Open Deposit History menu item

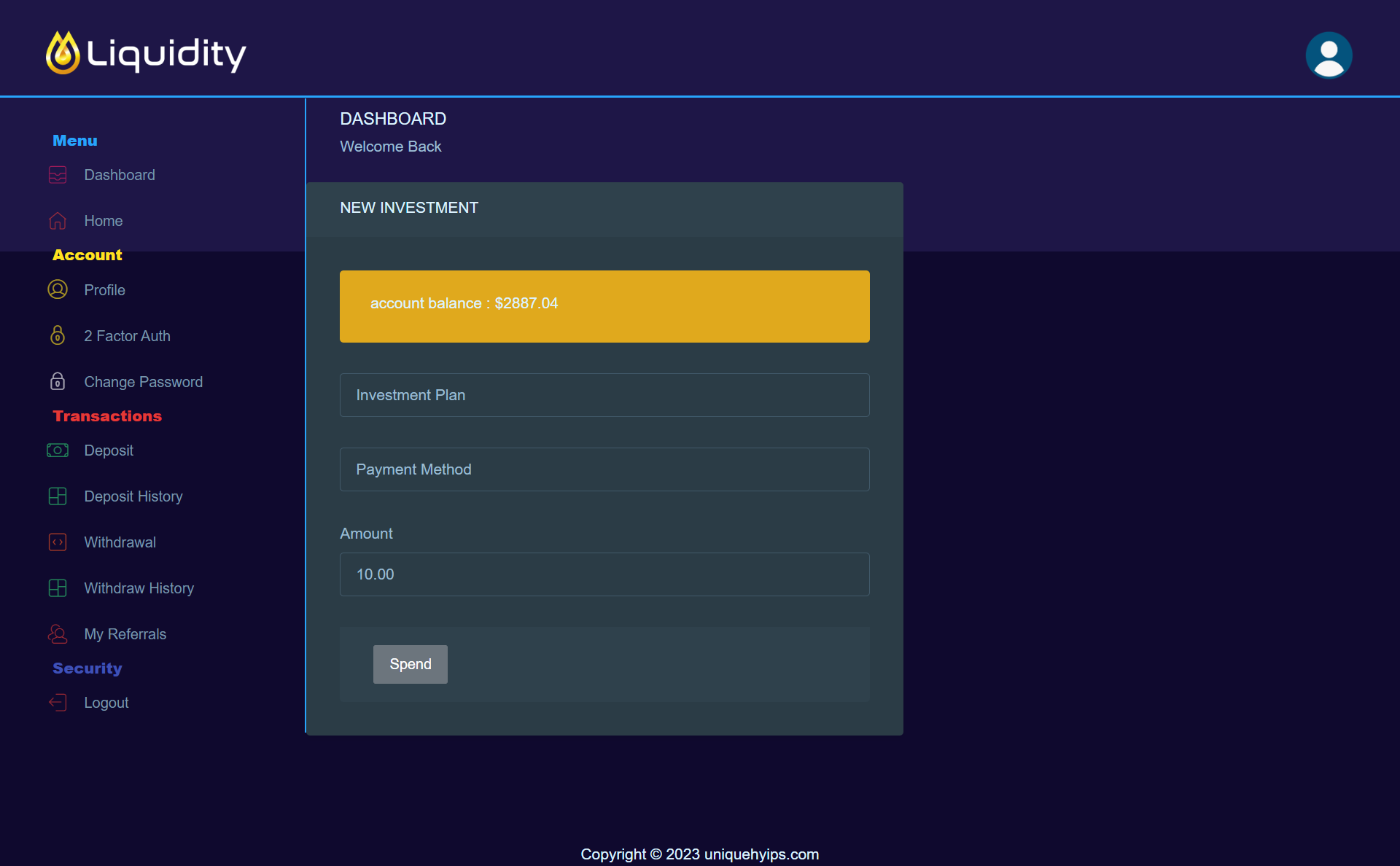[133, 496]
